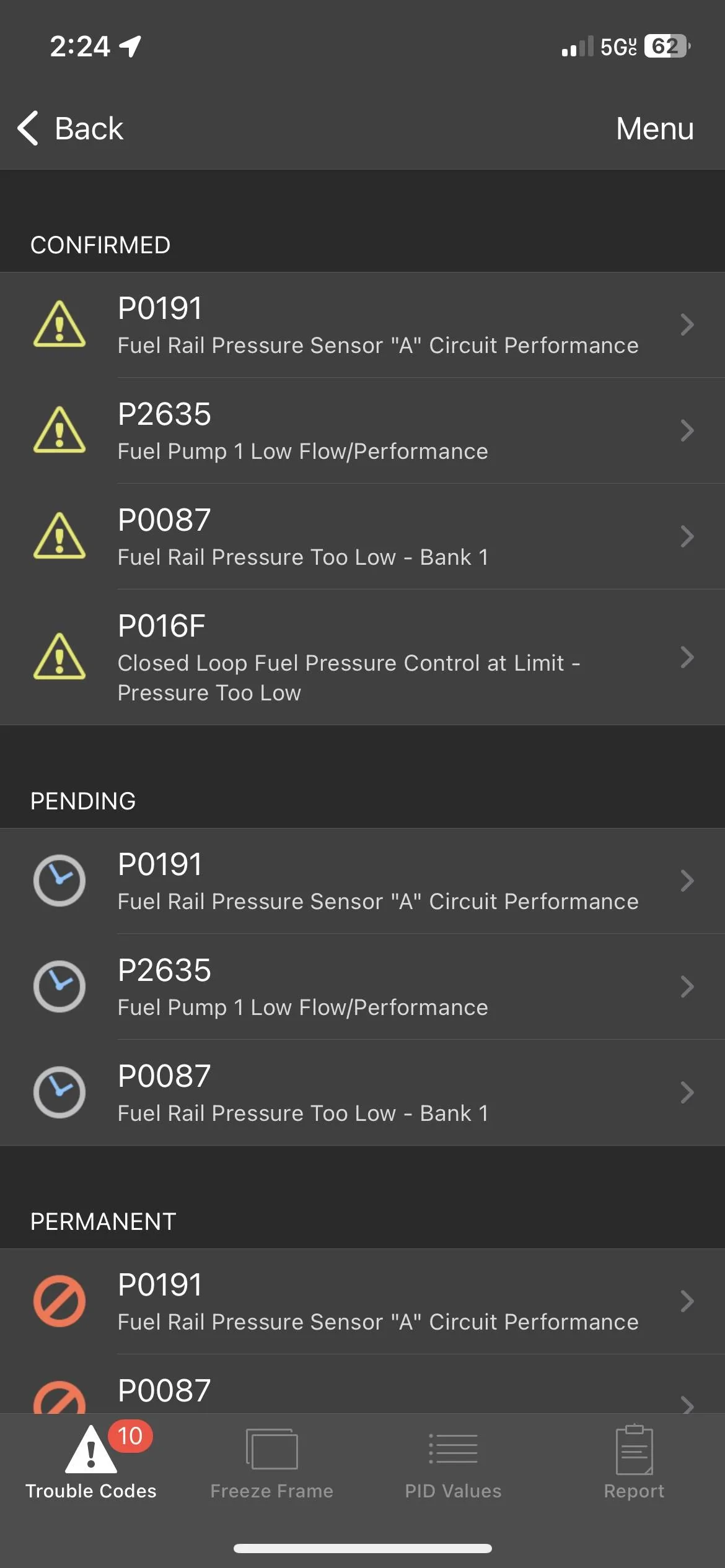The width and height of the screenshot is (725, 1568).
Task: Go back using the Back button
Action: pyautogui.click(x=71, y=129)
